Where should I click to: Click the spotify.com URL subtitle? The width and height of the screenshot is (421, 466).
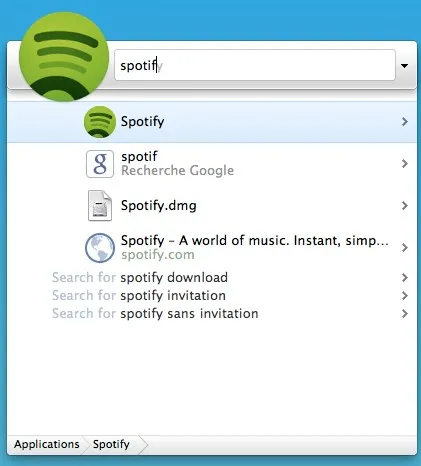coord(158,255)
